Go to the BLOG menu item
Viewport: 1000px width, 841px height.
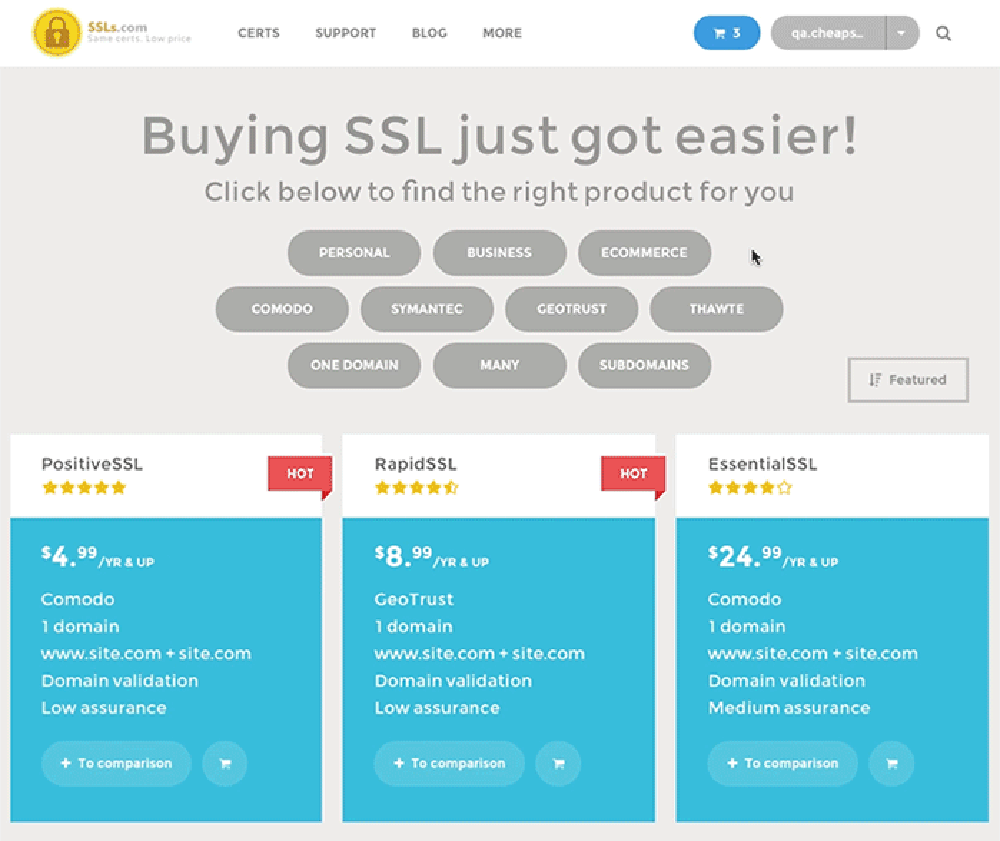[429, 33]
